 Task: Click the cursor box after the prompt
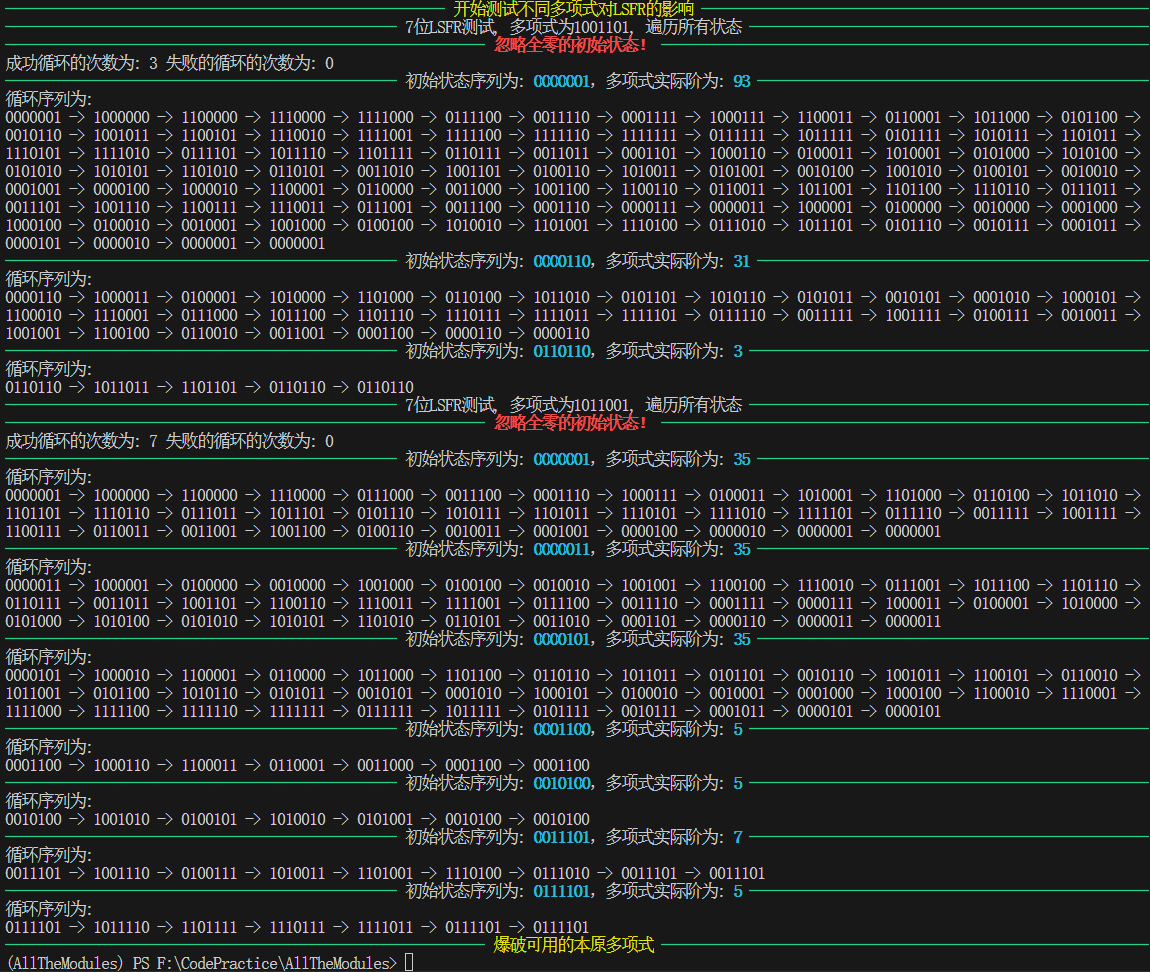tap(409, 963)
